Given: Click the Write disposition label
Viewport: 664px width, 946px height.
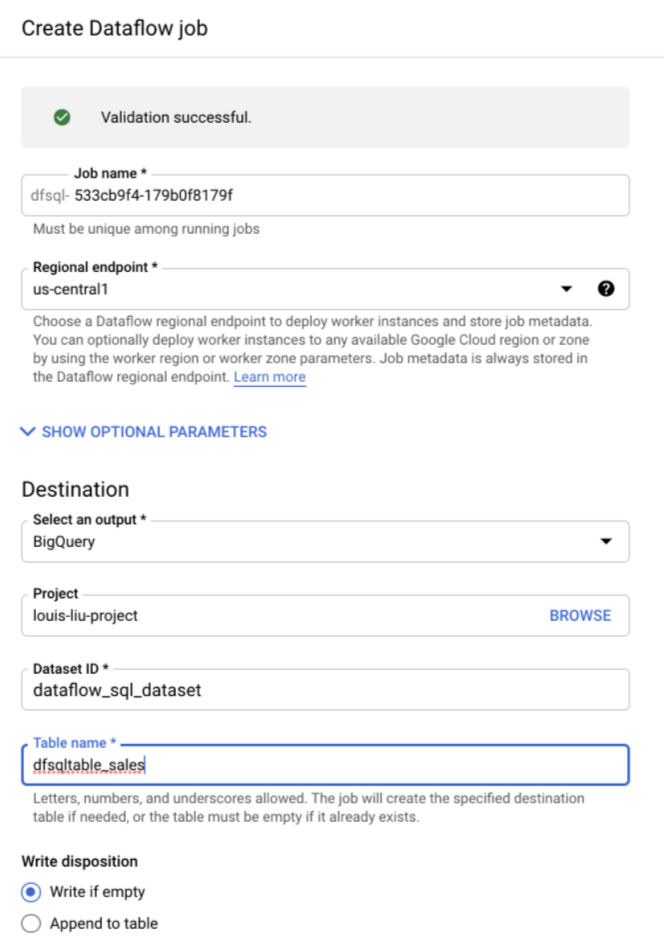Looking at the screenshot, I should 79,861.
